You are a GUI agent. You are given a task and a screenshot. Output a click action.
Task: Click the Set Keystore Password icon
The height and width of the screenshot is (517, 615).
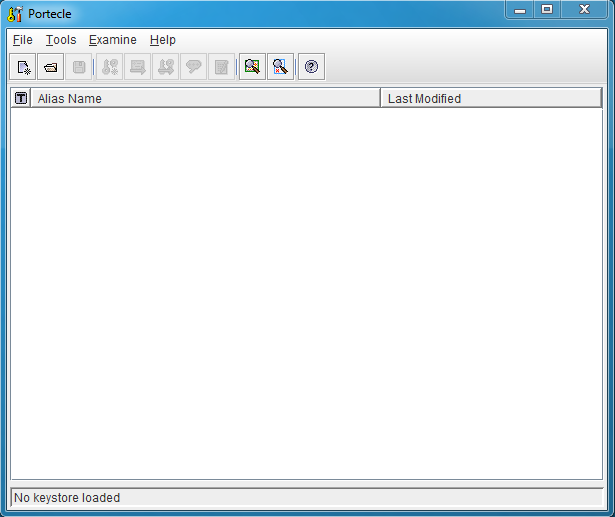pos(194,67)
